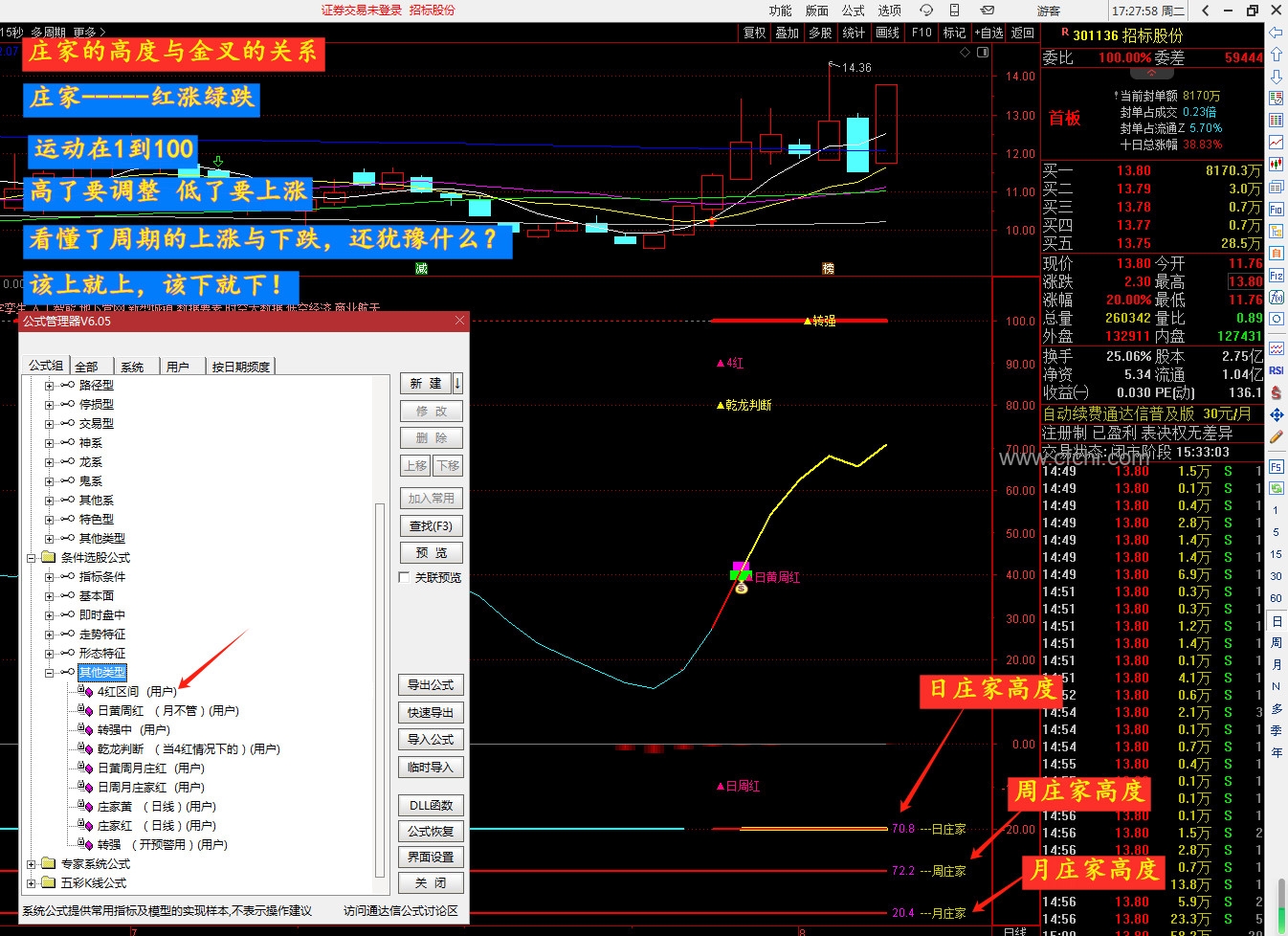Switch to daily period 日 in sidebar
The height and width of the screenshot is (936, 1288).
click(x=1276, y=621)
